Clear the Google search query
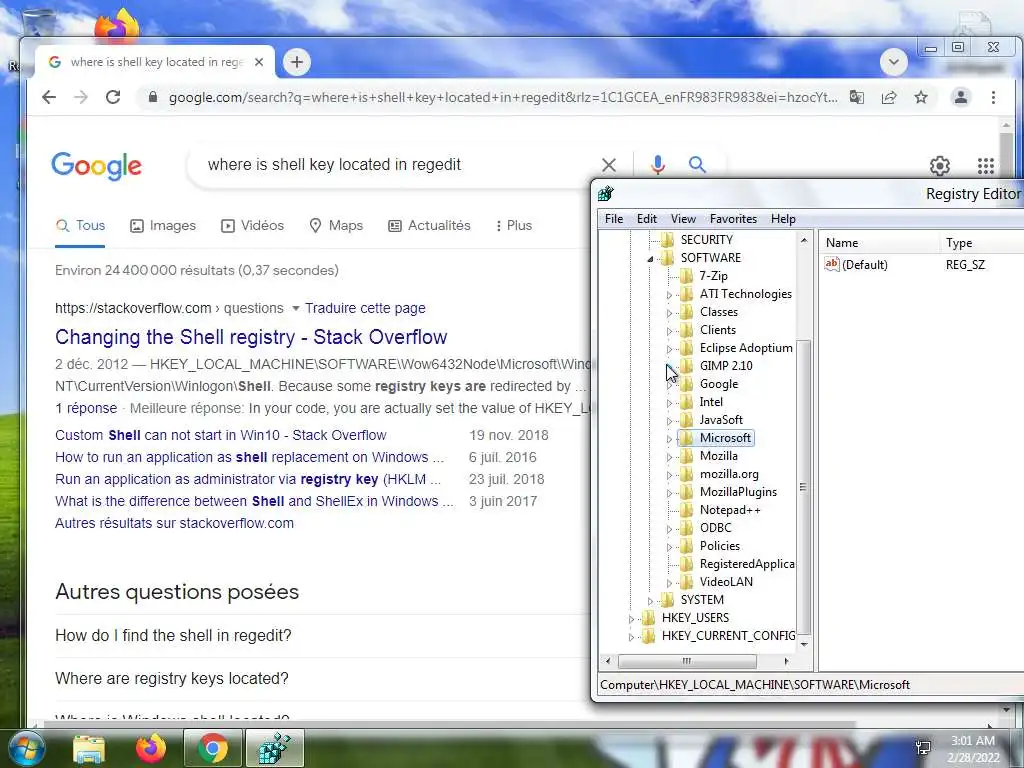 (609, 165)
